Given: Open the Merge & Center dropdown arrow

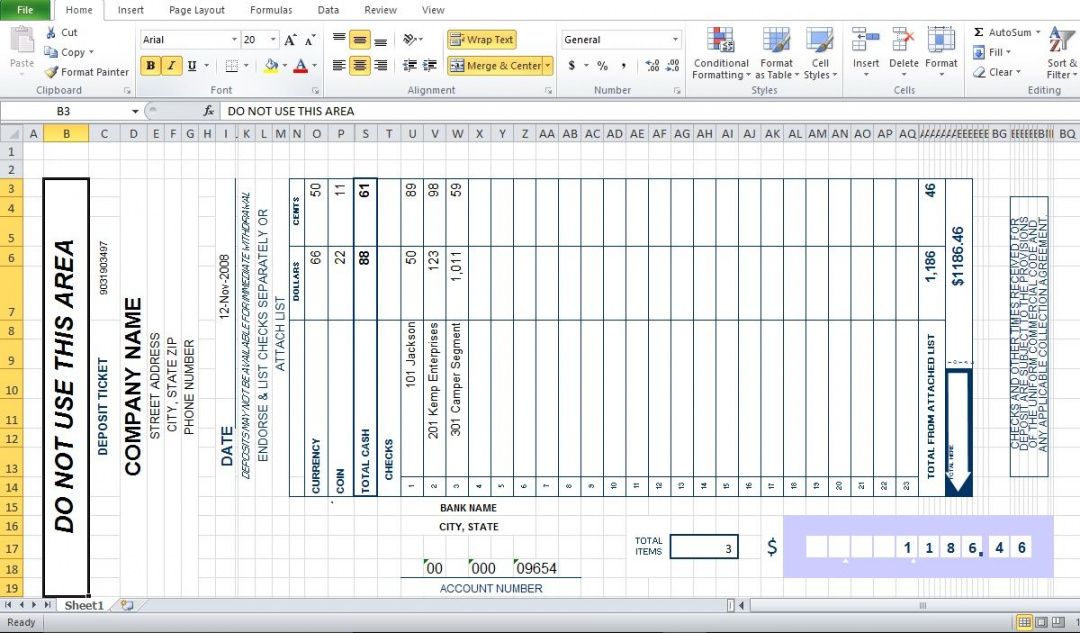Looking at the screenshot, I should click(548, 66).
